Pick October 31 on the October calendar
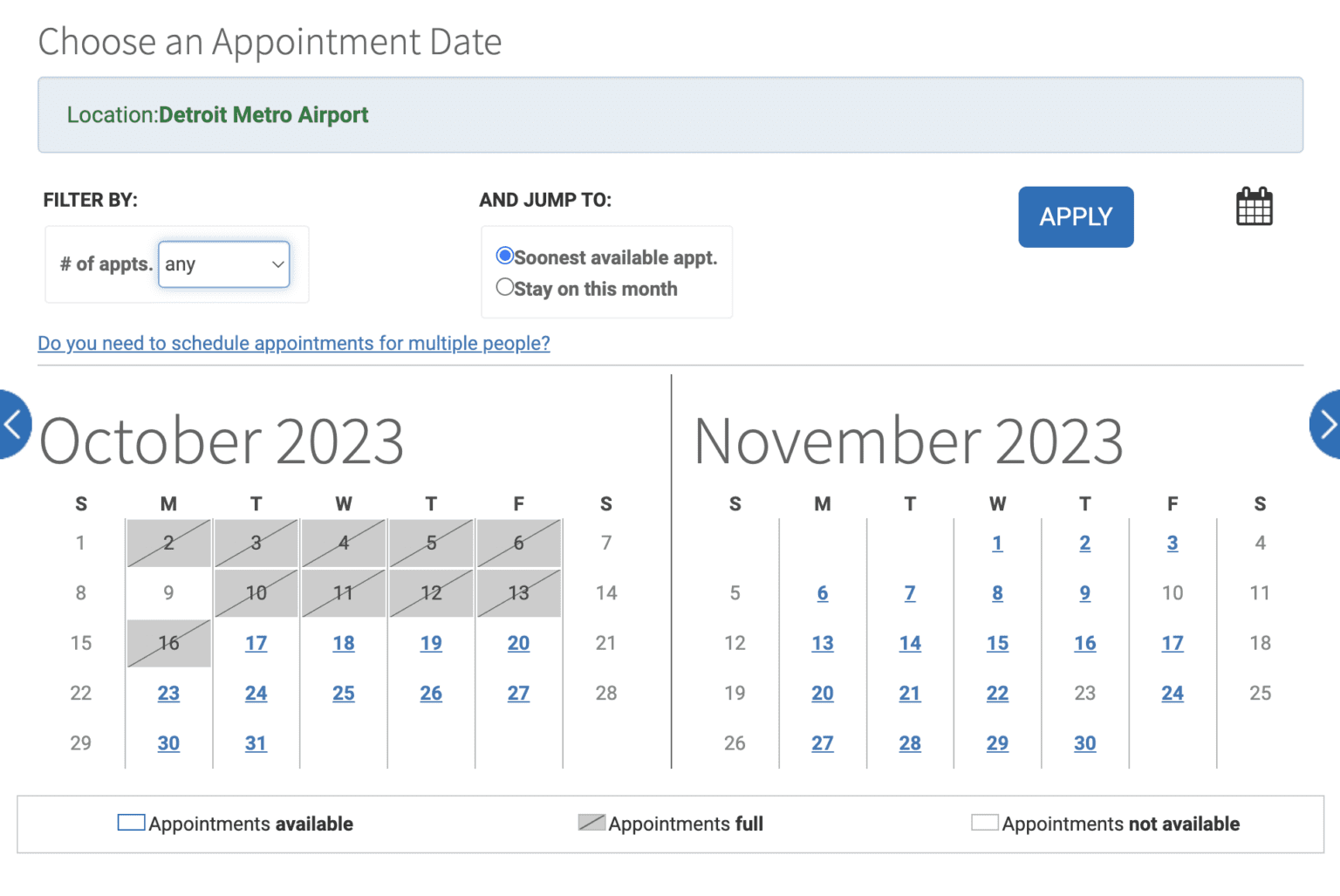The height and width of the screenshot is (896, 1340). 256,743
